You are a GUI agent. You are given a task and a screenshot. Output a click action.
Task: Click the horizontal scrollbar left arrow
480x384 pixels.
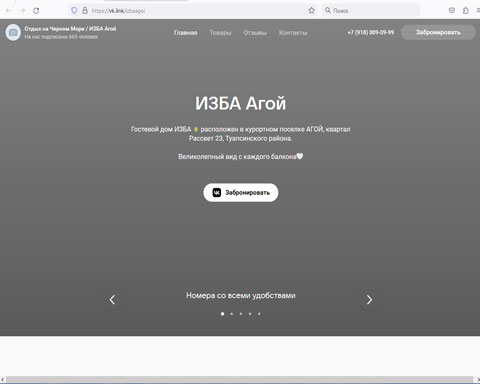coord(3,380)
